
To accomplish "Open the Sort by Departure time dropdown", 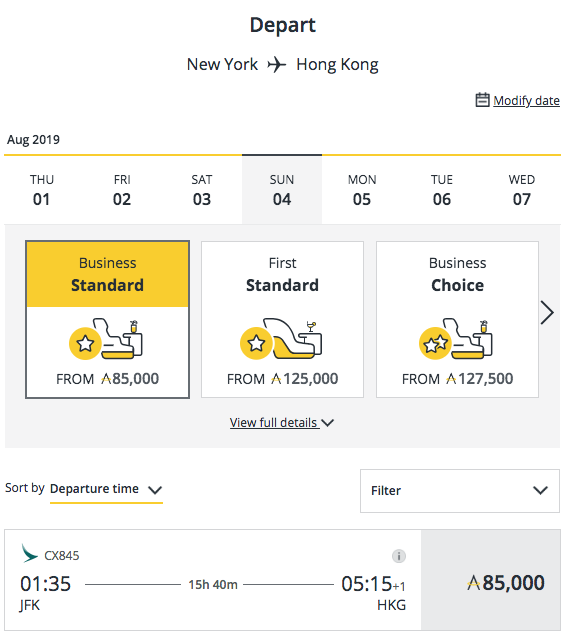I will point(106,489).
